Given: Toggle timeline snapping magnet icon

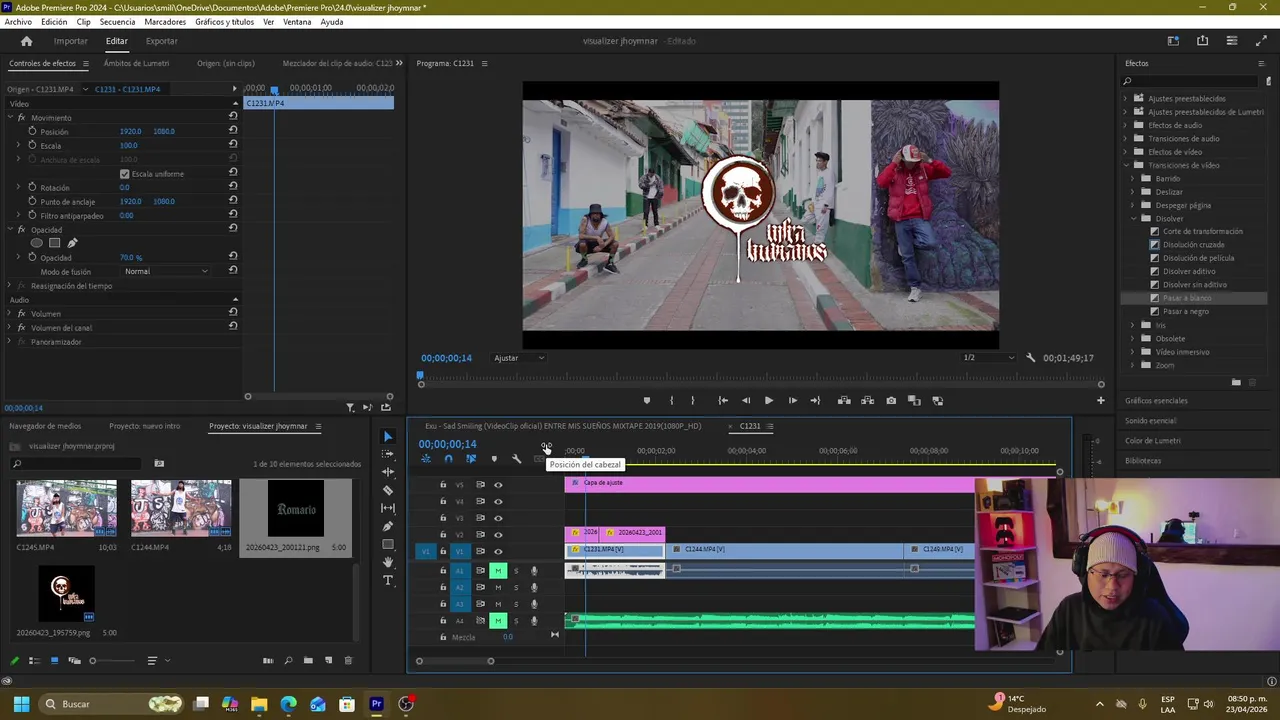Looking at the screenshot, I should [x=448, y=459].
